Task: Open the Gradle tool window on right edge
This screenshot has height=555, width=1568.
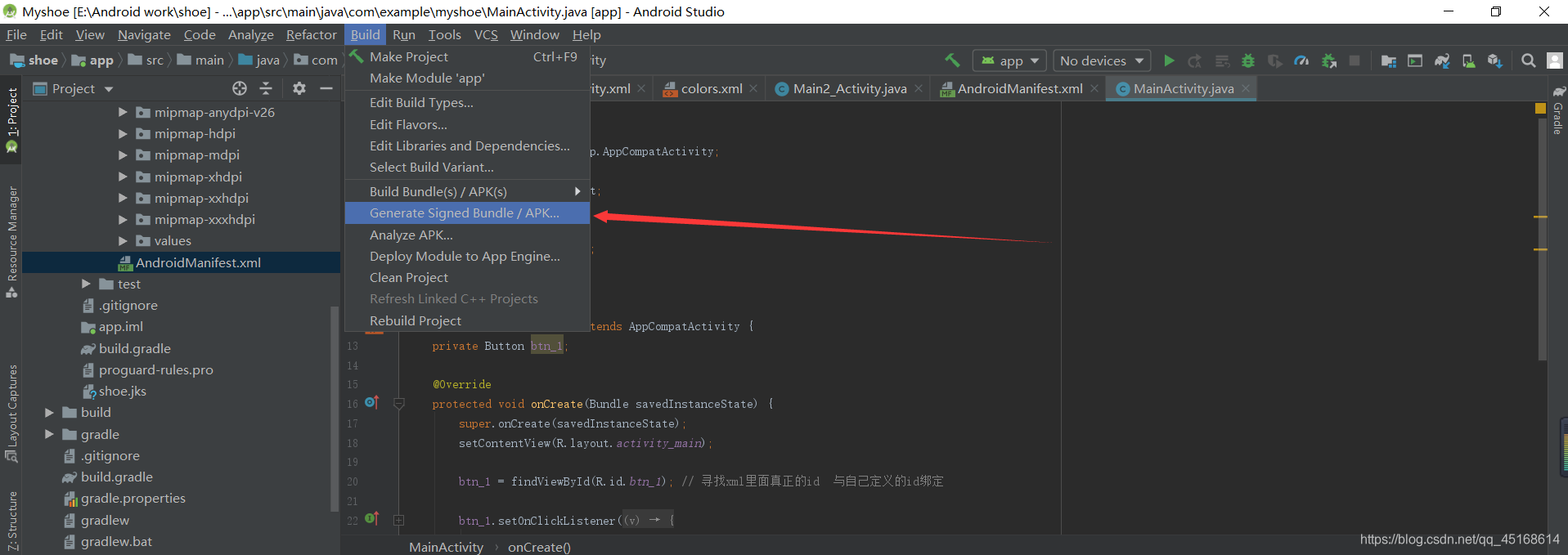Action: [1558, 110]
